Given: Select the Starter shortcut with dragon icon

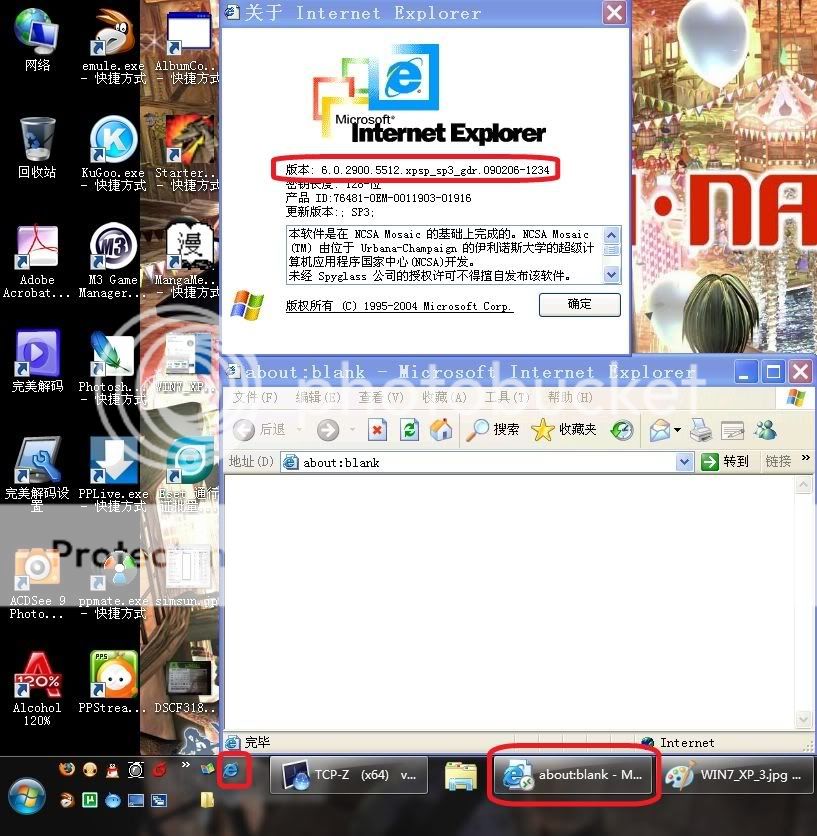Looking at the screenshot, I should (x=188, y=154).
